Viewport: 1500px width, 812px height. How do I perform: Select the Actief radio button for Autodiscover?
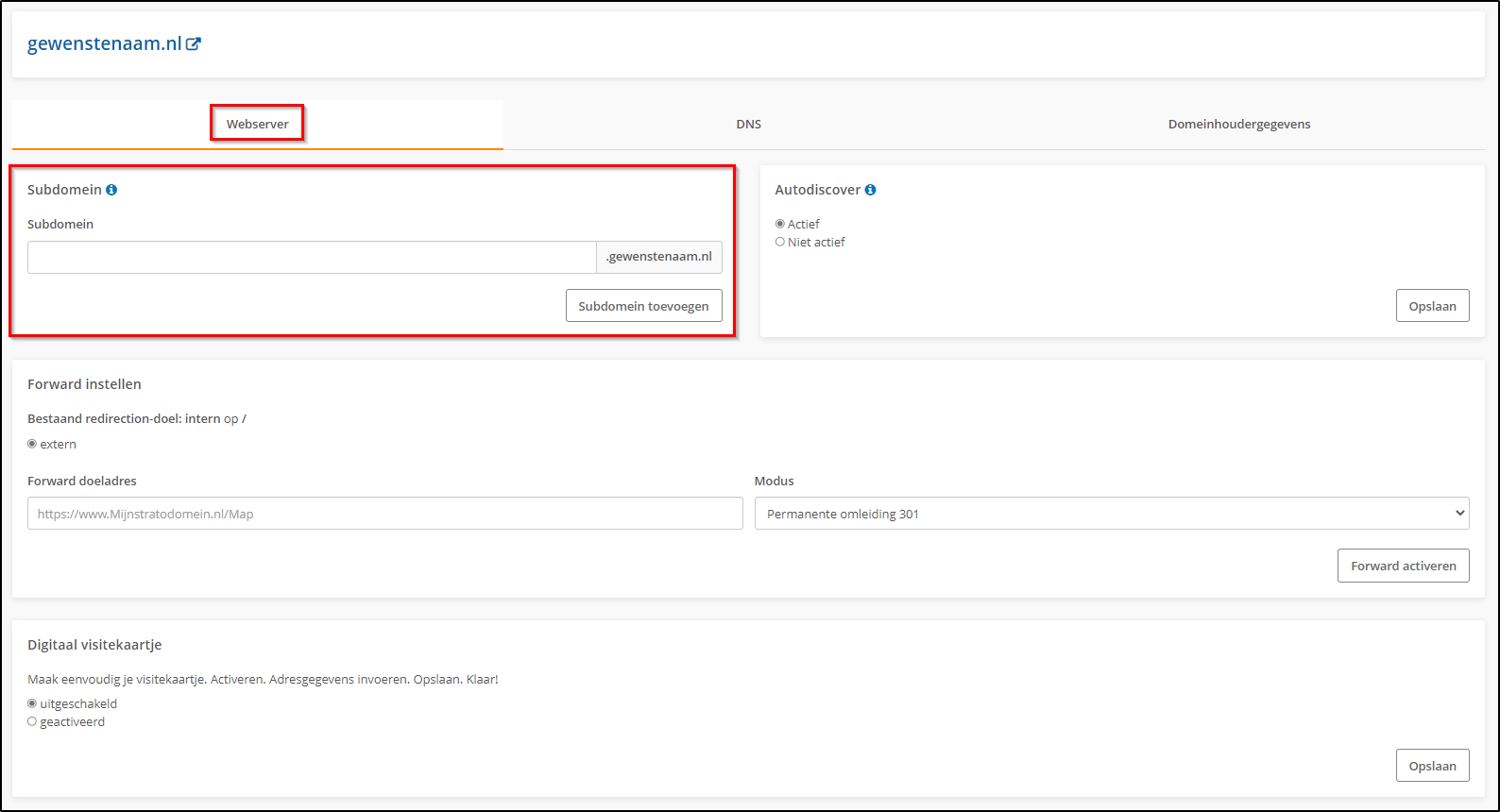pyautogui.click(x=780, y=224)
